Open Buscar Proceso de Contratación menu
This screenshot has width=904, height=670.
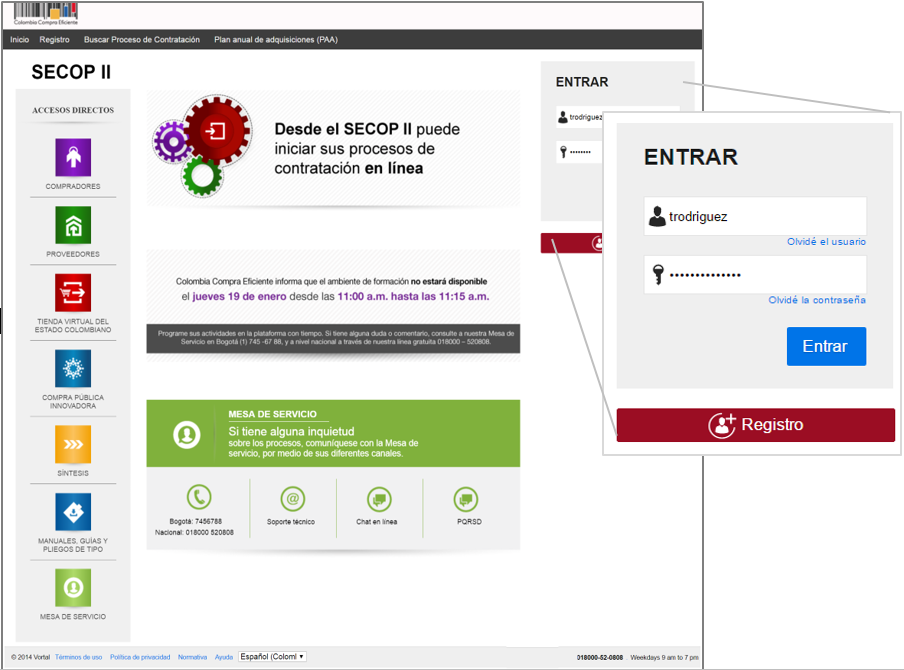[x=142, y=40]
